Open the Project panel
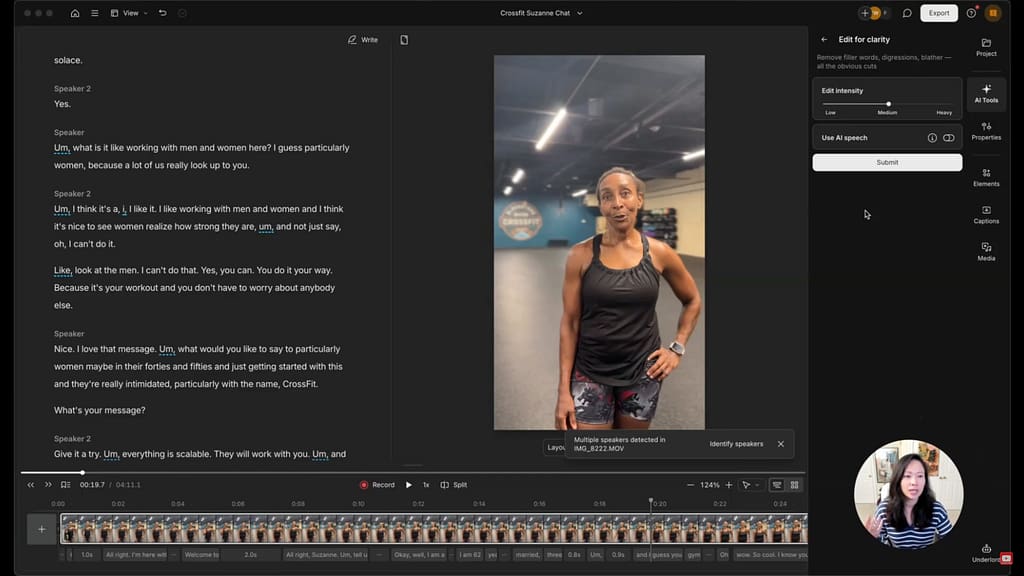The width and height of the screenshot is (1024, 576). tap(986, 48)
